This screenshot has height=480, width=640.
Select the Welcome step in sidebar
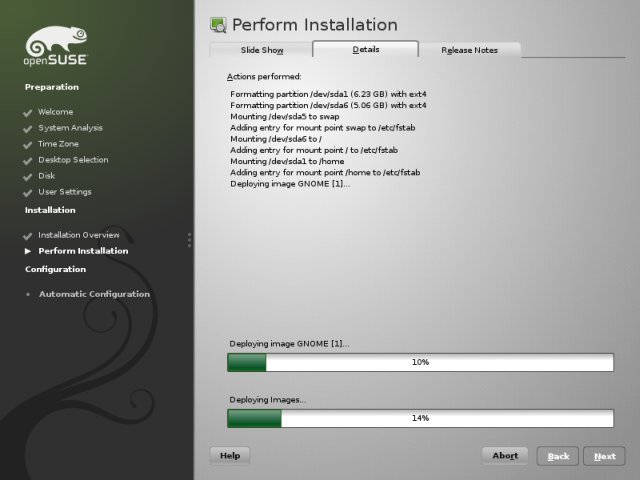pyautogui.click(x=56, y=112)
